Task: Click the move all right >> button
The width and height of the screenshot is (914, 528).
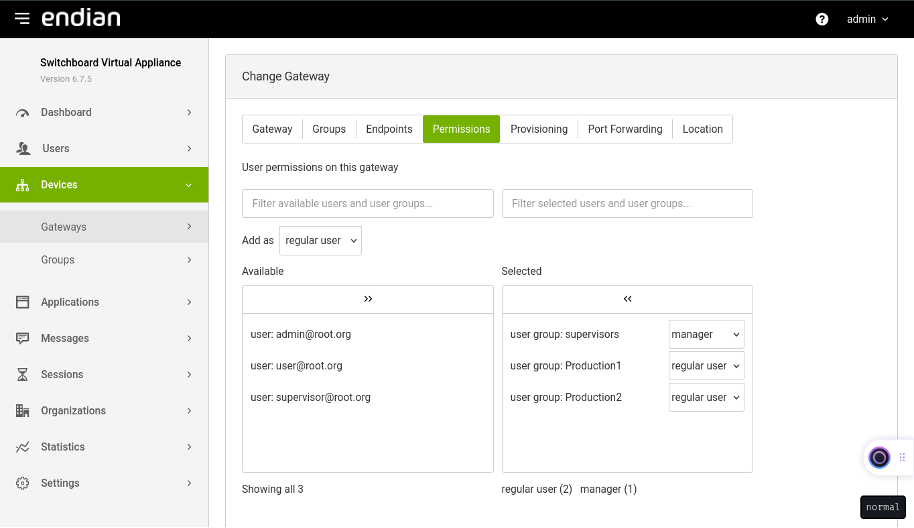Action: (368, 300)
